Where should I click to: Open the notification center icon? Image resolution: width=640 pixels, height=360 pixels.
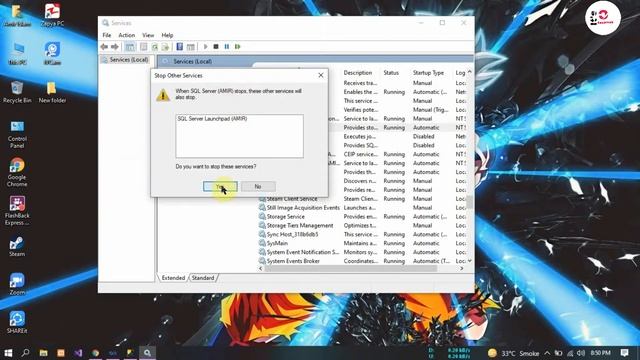(624, 353)
